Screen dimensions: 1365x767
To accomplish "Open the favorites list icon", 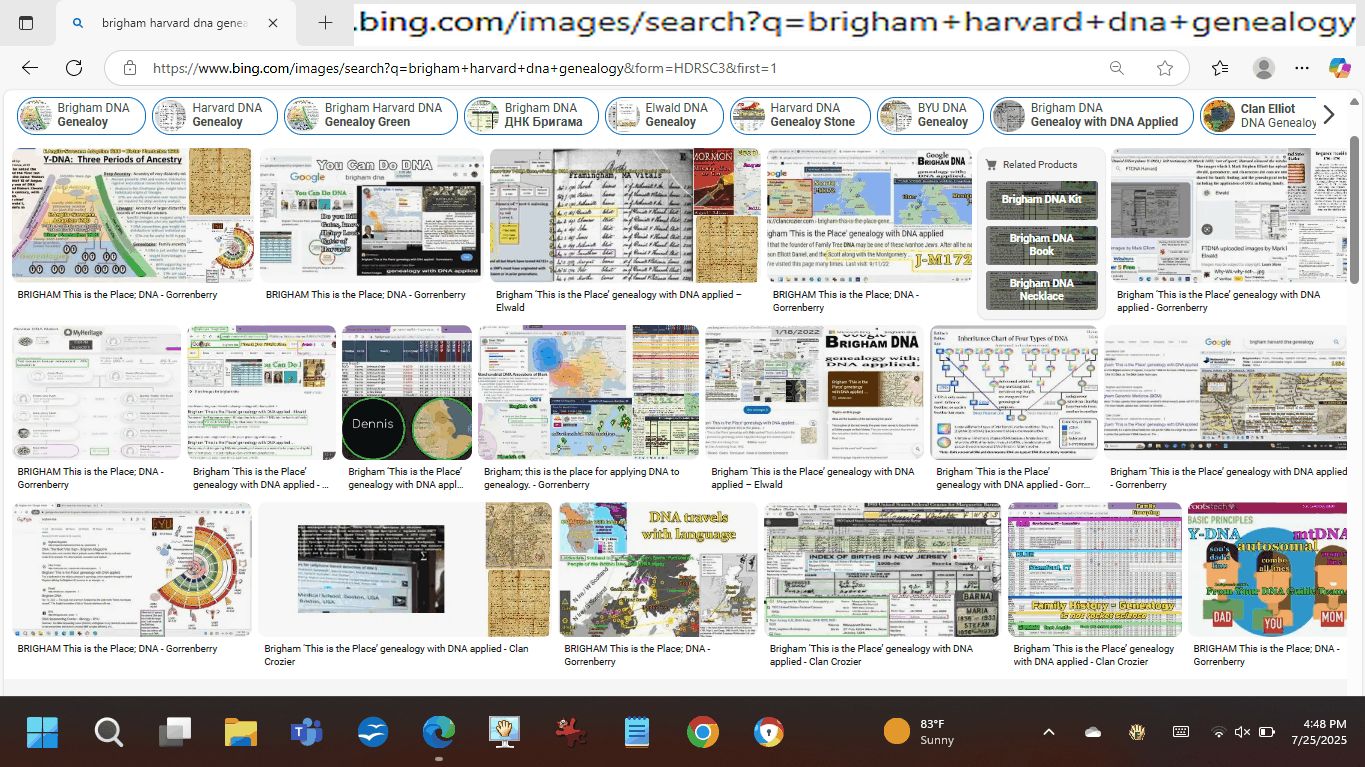I will (x=1220, y=68).
